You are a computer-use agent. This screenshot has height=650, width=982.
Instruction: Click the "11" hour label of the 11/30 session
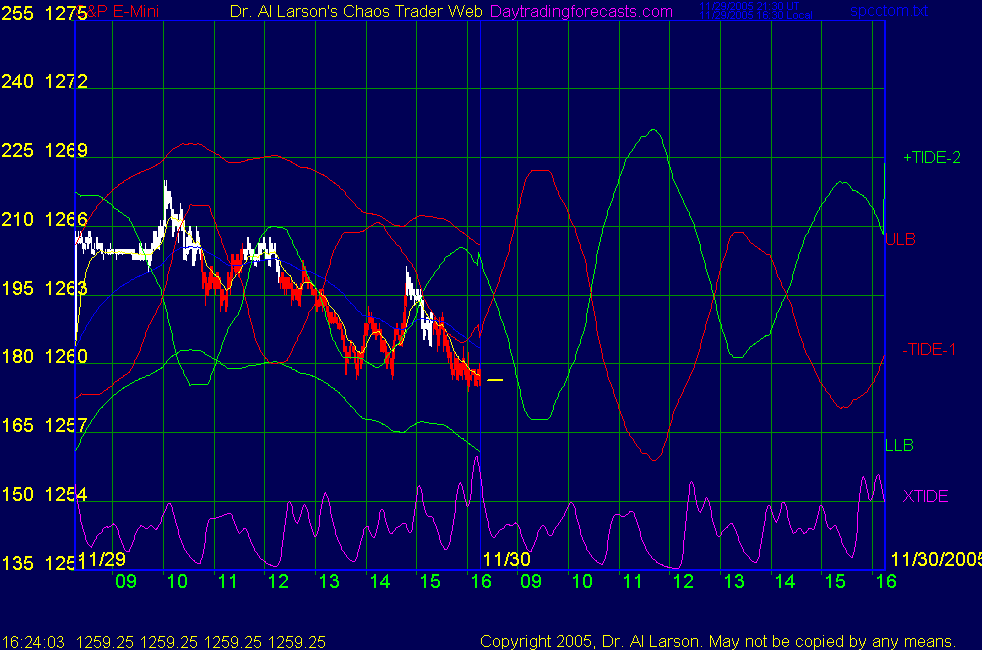point(633,581)
